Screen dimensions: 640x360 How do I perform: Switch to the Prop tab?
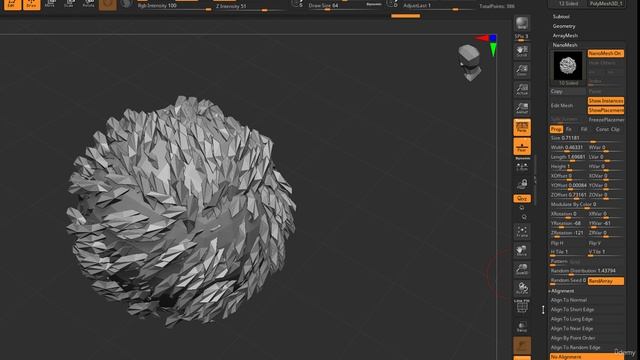(x=556, y=129)
